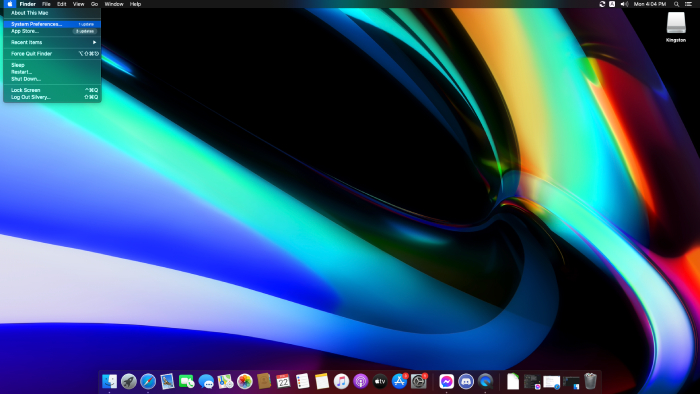Screen dimensions: 700x394
Task: Open FaceTime in the Dock
Action: (187, 382)
